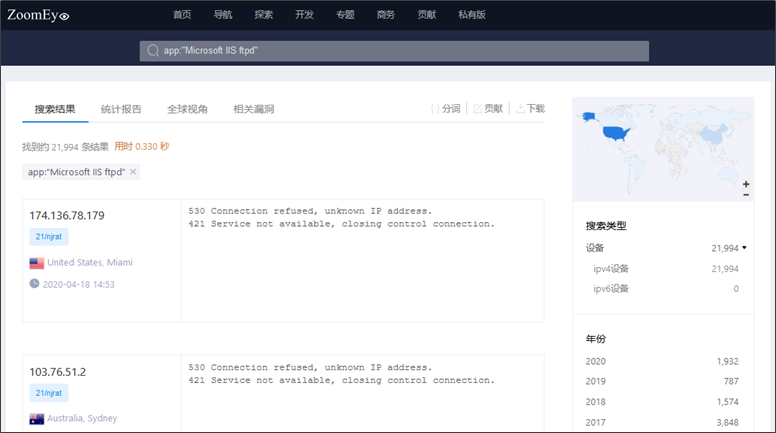The image size is (776, 433).
Task: Open IP address 174.136.78.179
Action: tap(67, 216)
